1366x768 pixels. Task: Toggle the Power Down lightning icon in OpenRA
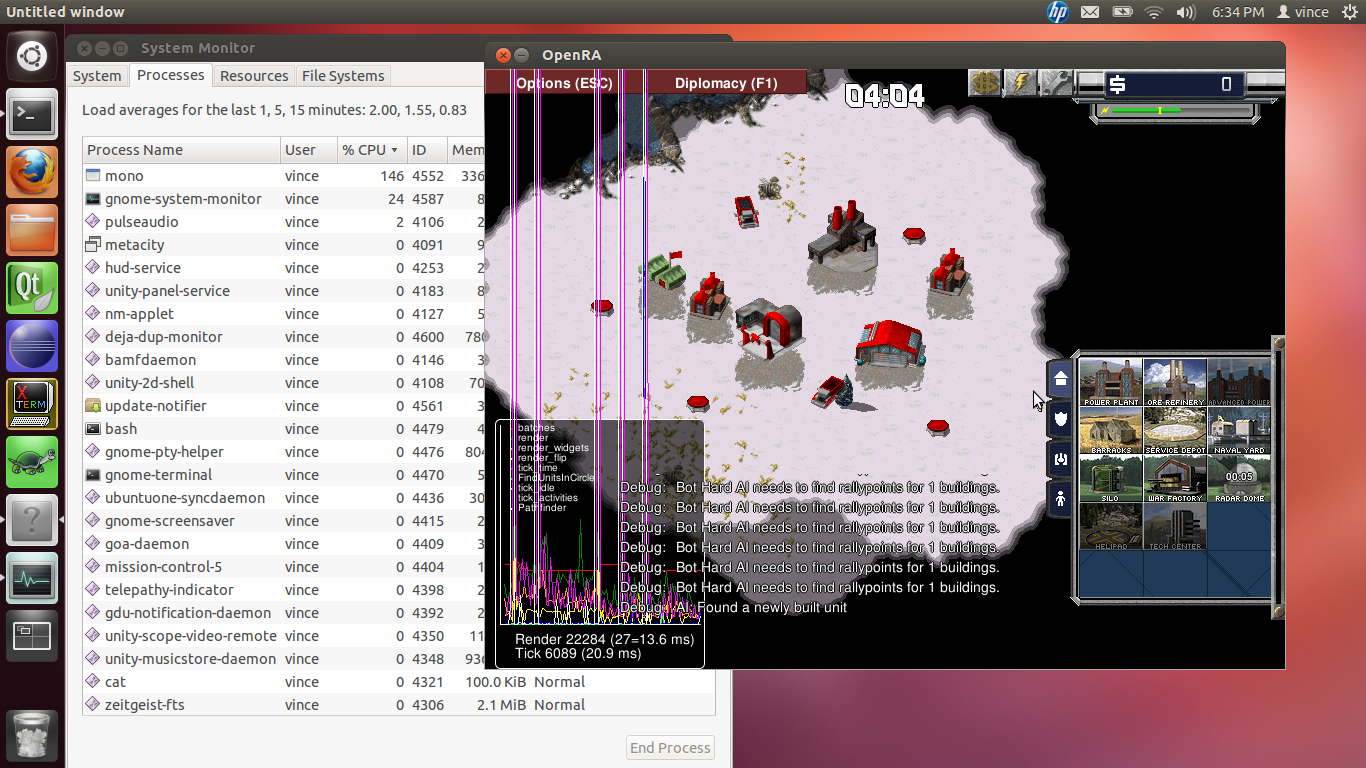pos(1020,83)
